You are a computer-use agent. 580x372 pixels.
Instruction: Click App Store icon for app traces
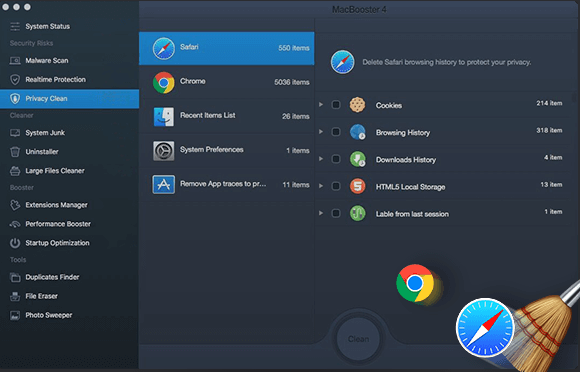click(x=163, y=185)
